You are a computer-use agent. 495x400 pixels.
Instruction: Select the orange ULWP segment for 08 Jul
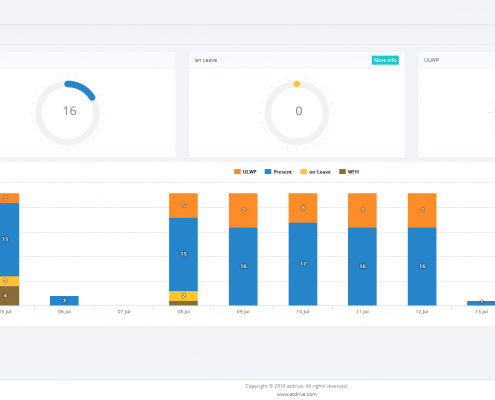pos(183,205)
